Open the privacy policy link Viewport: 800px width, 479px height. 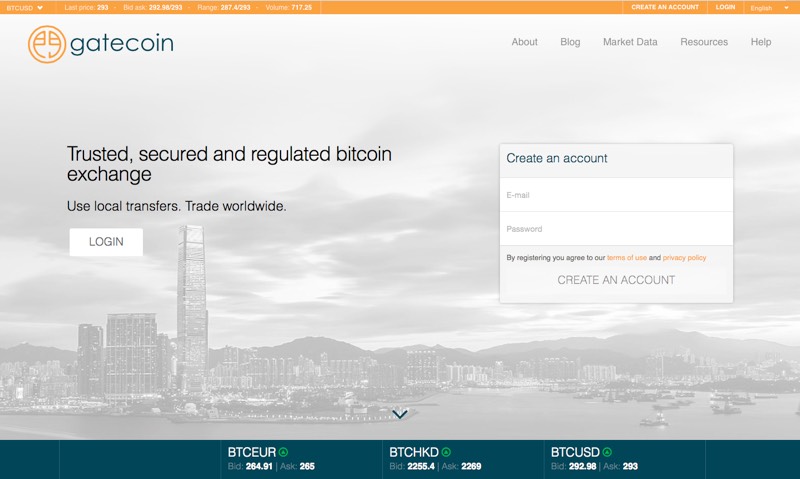click(x=684, y=258)
